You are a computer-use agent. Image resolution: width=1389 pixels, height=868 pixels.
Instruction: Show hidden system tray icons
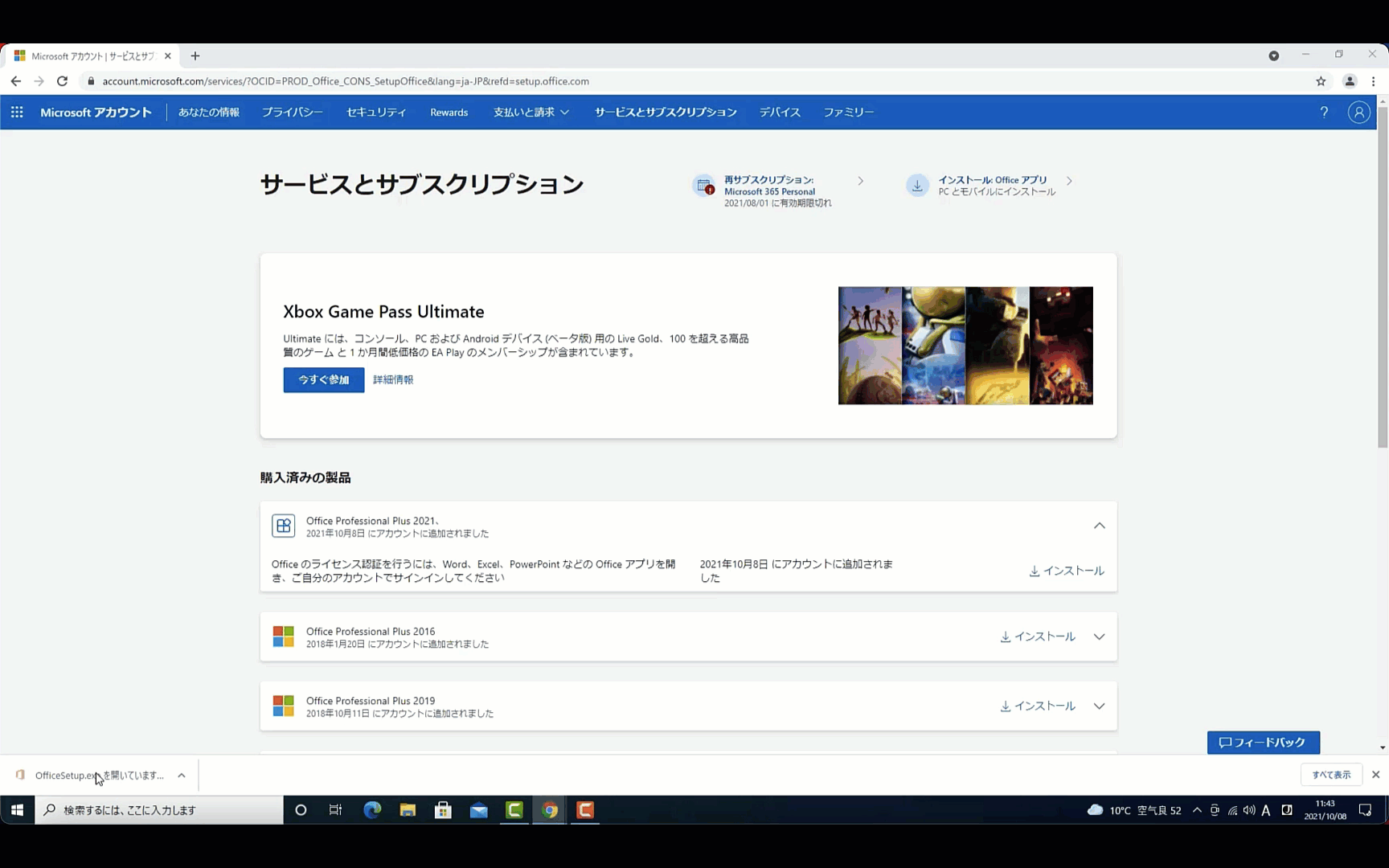point(1197,810)
